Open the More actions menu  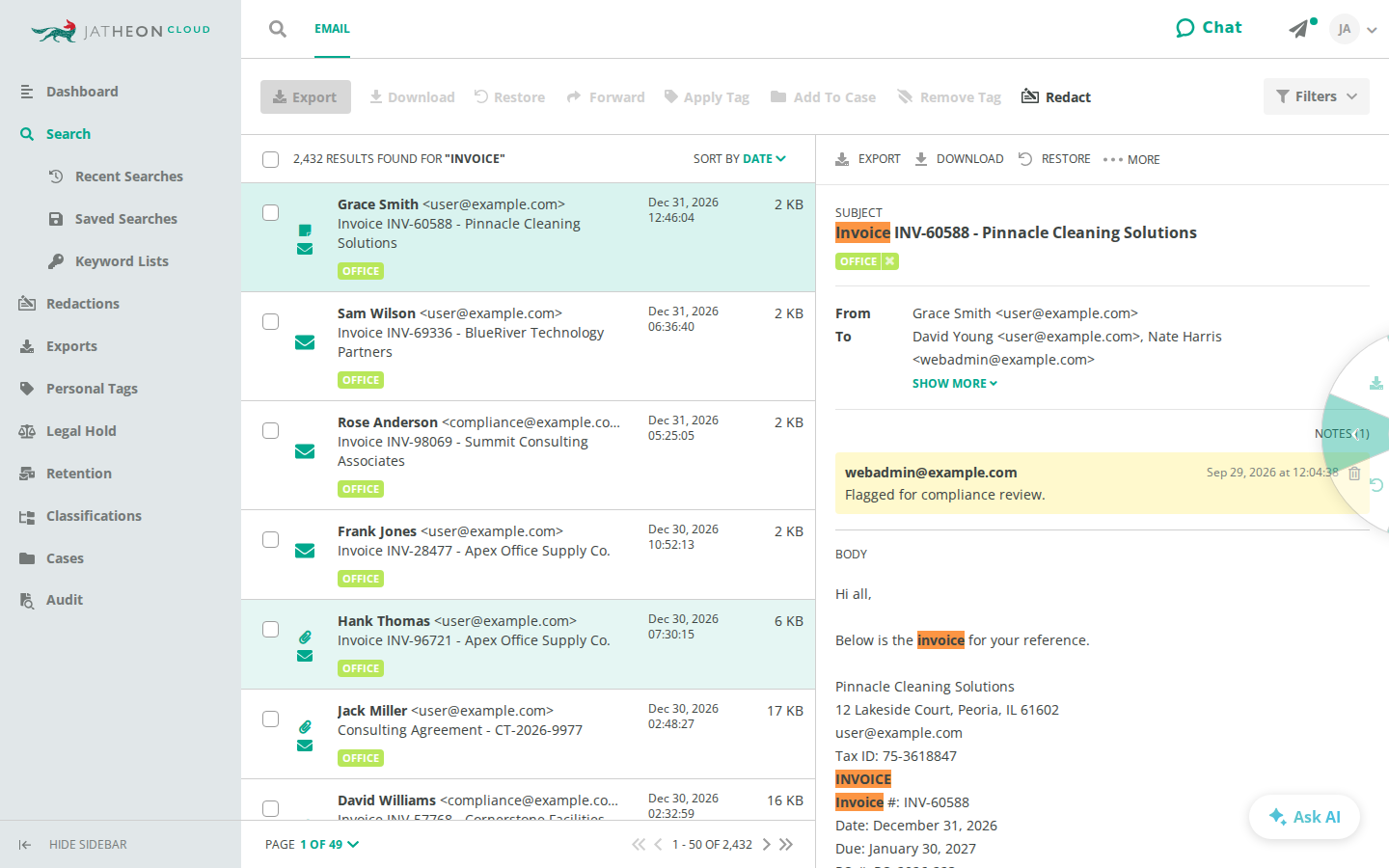click(1131, 159)
